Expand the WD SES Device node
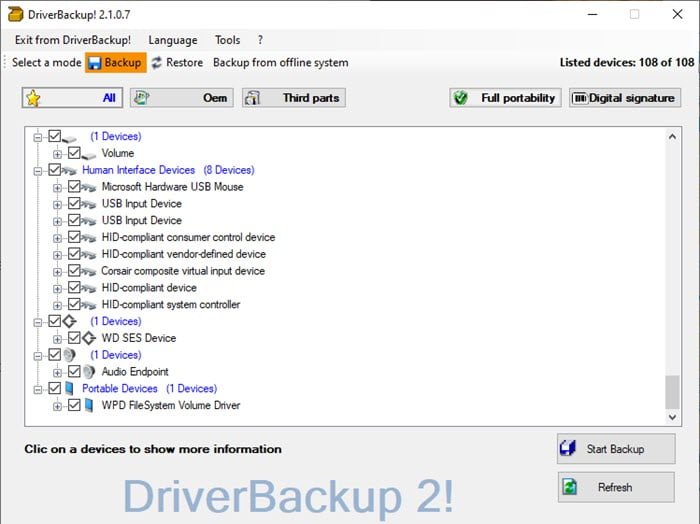The width and height of the screenshot is (700, 524). pyautogui.click(x=57, y=339)
